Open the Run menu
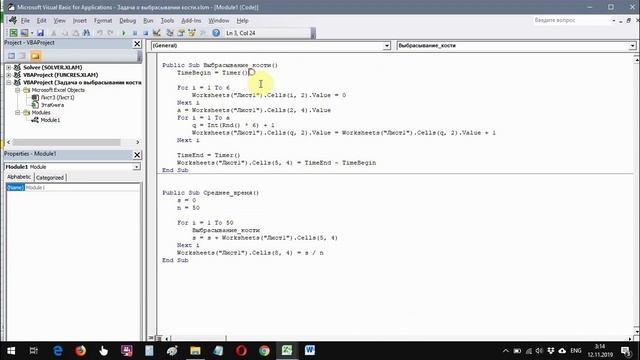640x360 pixels. point(148,20)
